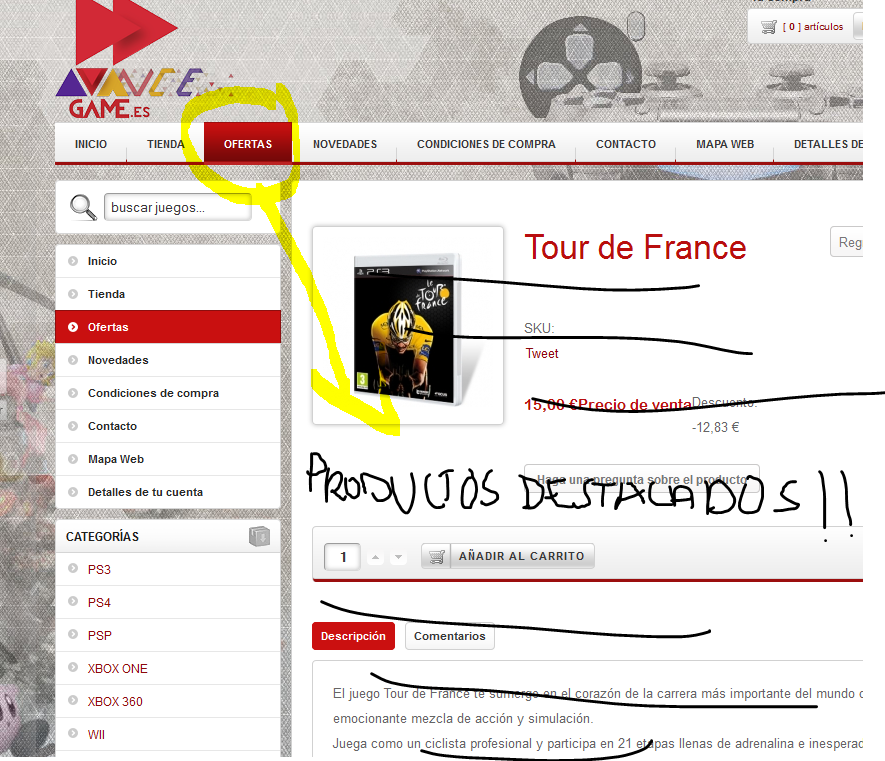Screen dimensions: 885x761
Task: Go to Novedades in the sidebar menu
Action: (x=168, y=360)
